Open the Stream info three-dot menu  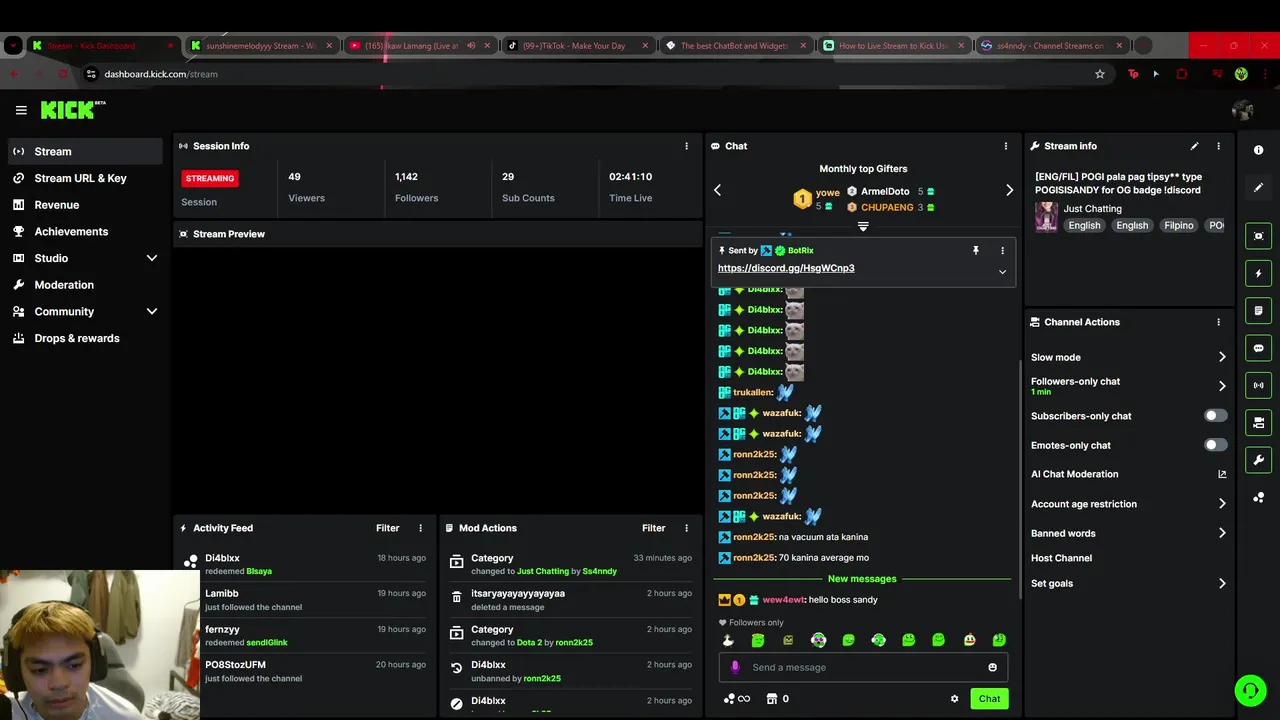pos(1218,146)
